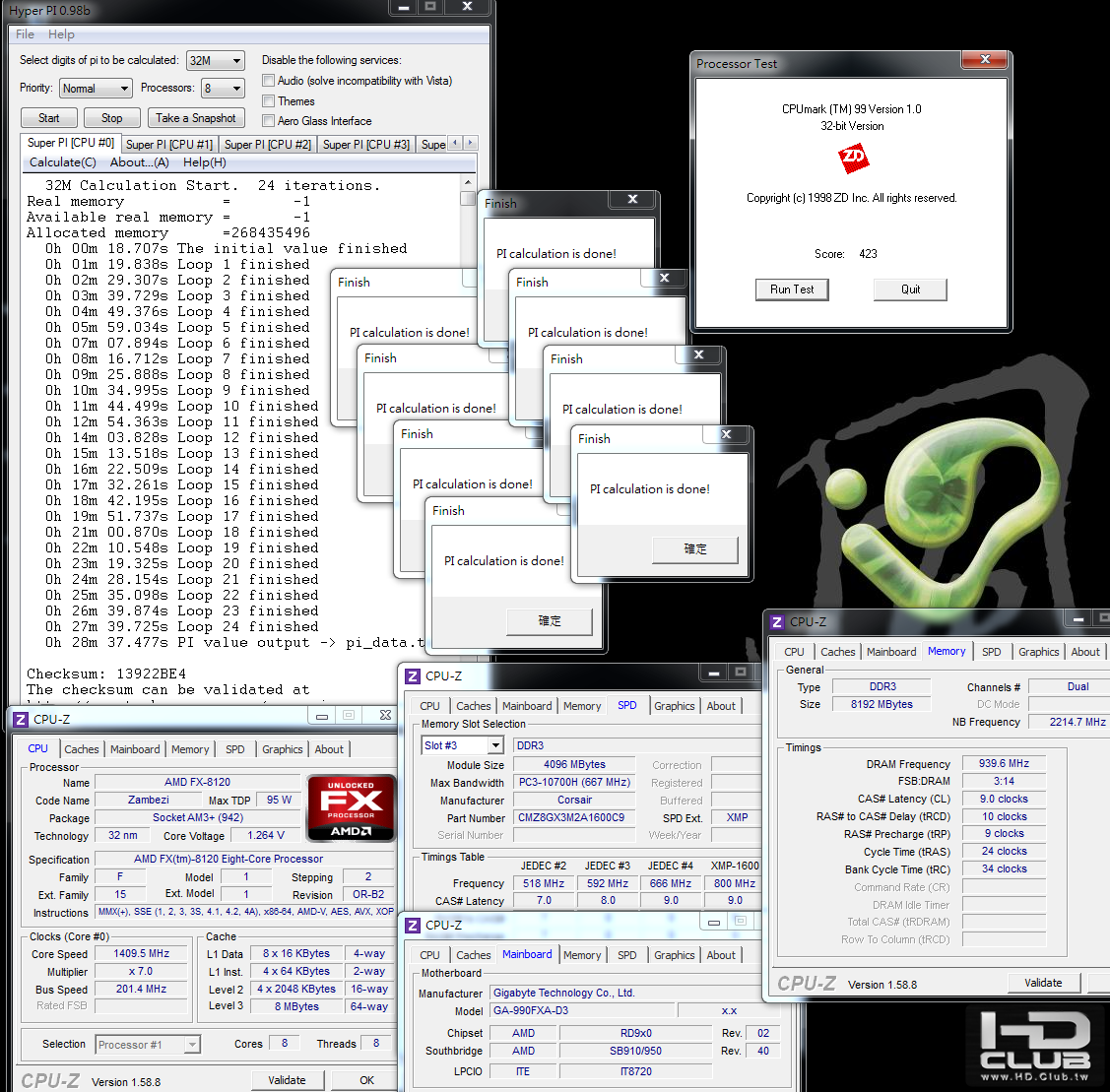Click OK in CPU-Z processor window
The width and height of the screenshot is (1110, 1092).
click(x=366, y=1080)
